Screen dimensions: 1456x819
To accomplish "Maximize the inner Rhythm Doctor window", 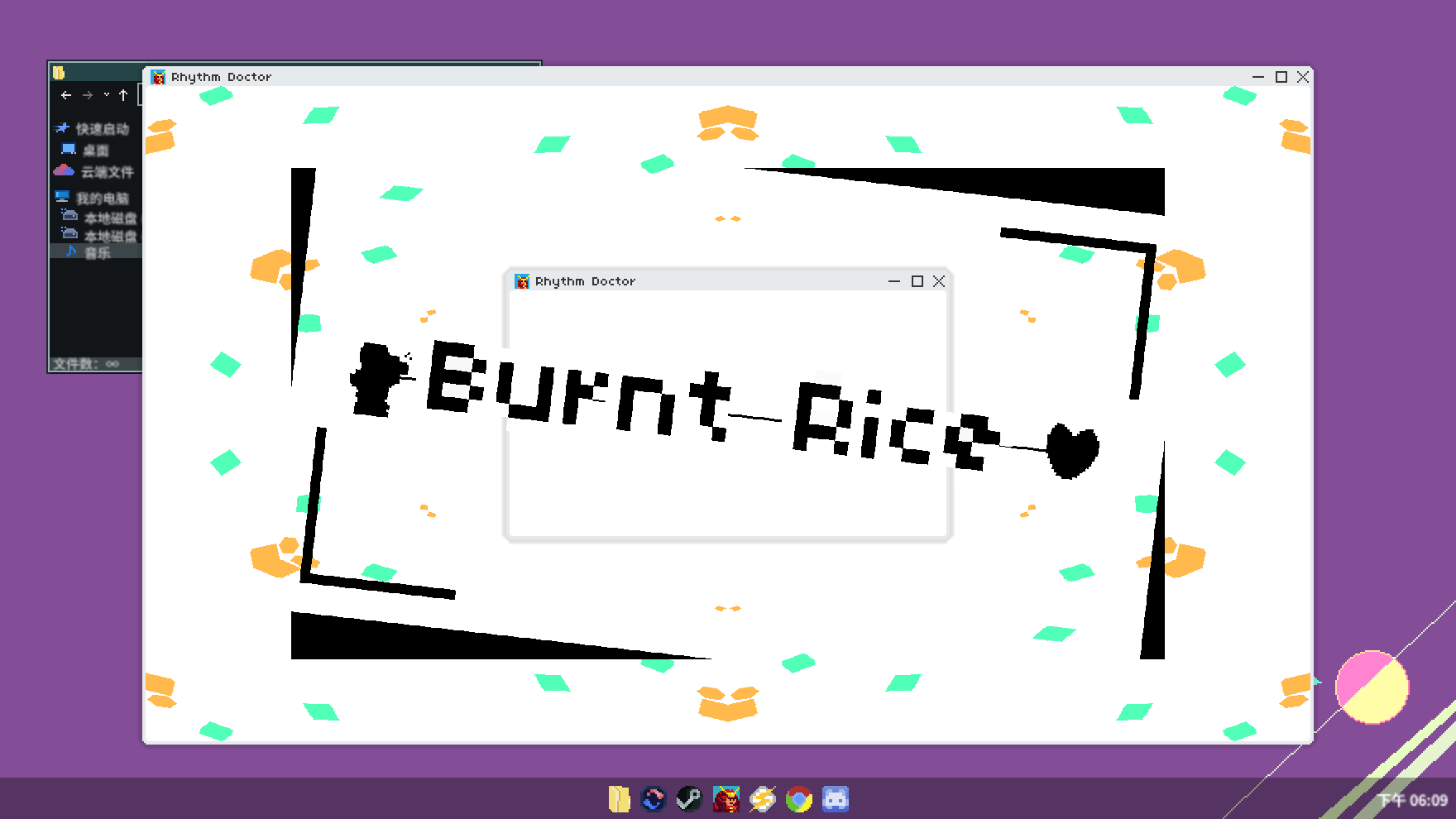I will point(917,281).
